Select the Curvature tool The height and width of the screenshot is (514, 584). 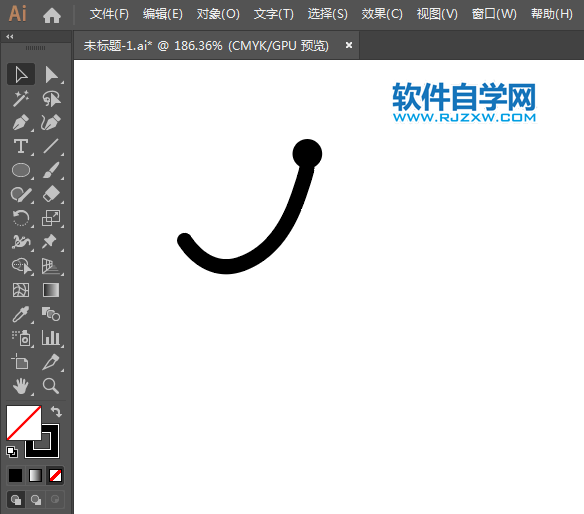(51, 122)
